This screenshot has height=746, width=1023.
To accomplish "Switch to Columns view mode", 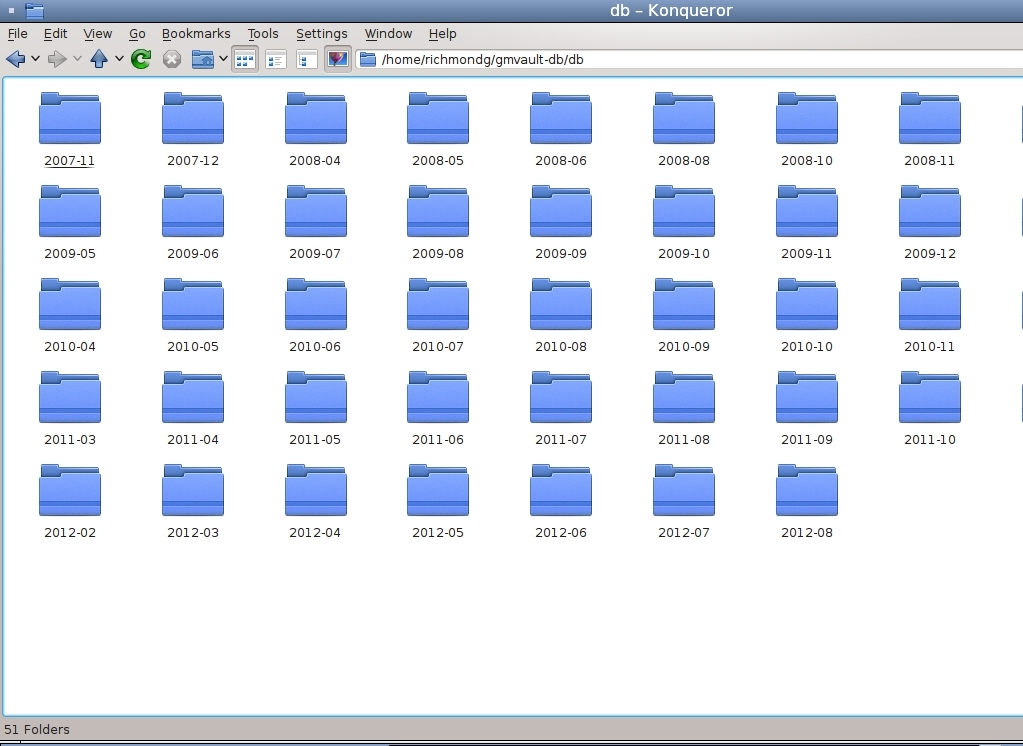I will tap(307, 60).
